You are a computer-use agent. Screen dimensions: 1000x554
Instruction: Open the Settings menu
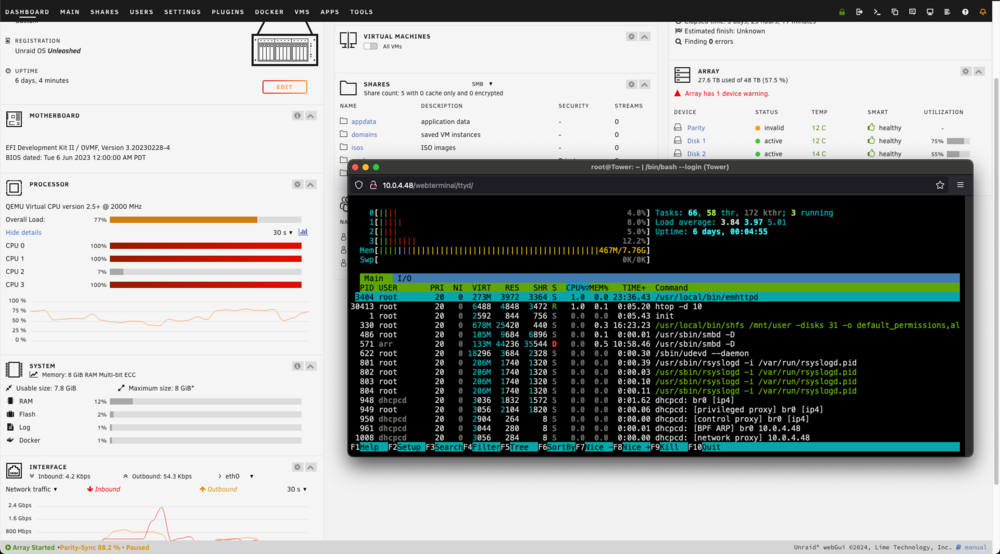pyautogui.click(x=182, y=12)
